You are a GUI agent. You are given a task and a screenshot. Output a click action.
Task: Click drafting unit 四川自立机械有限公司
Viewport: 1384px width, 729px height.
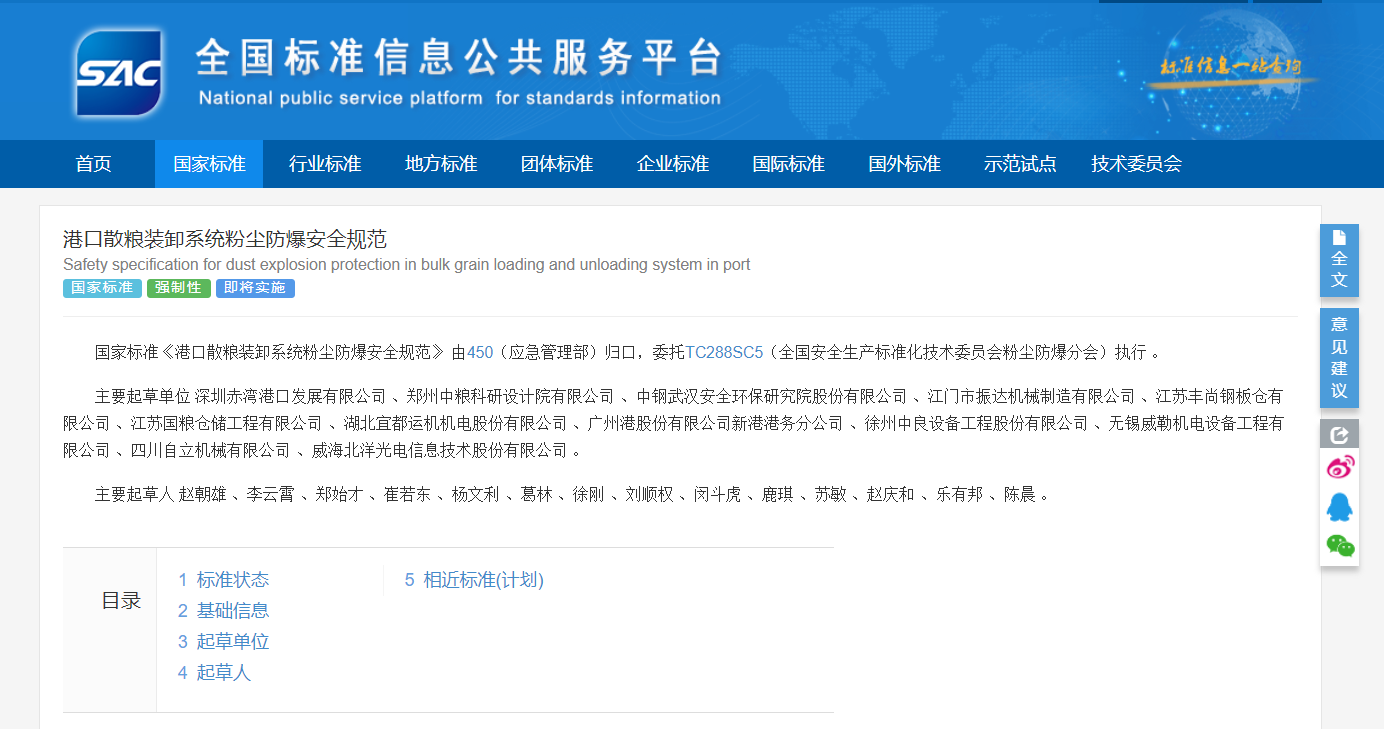[x=211, y=451]
